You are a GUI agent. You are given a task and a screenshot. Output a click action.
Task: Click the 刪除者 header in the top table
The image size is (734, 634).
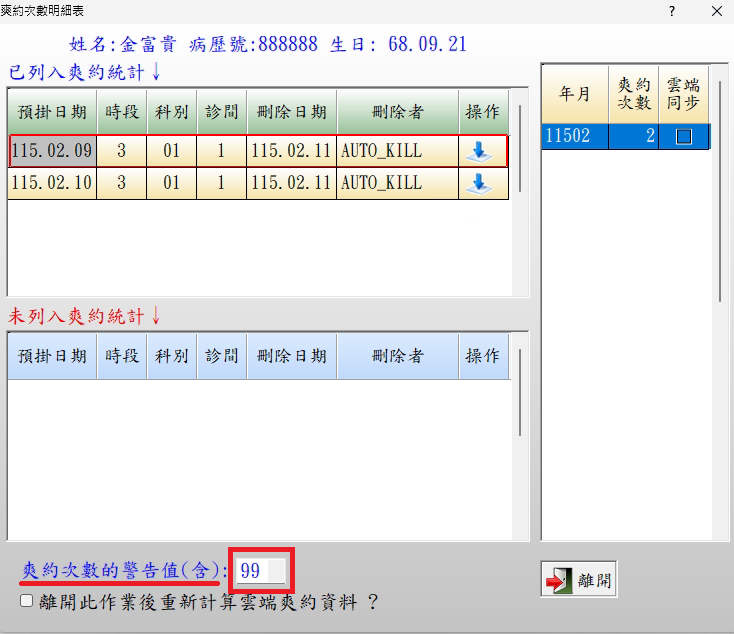point(397,111)
